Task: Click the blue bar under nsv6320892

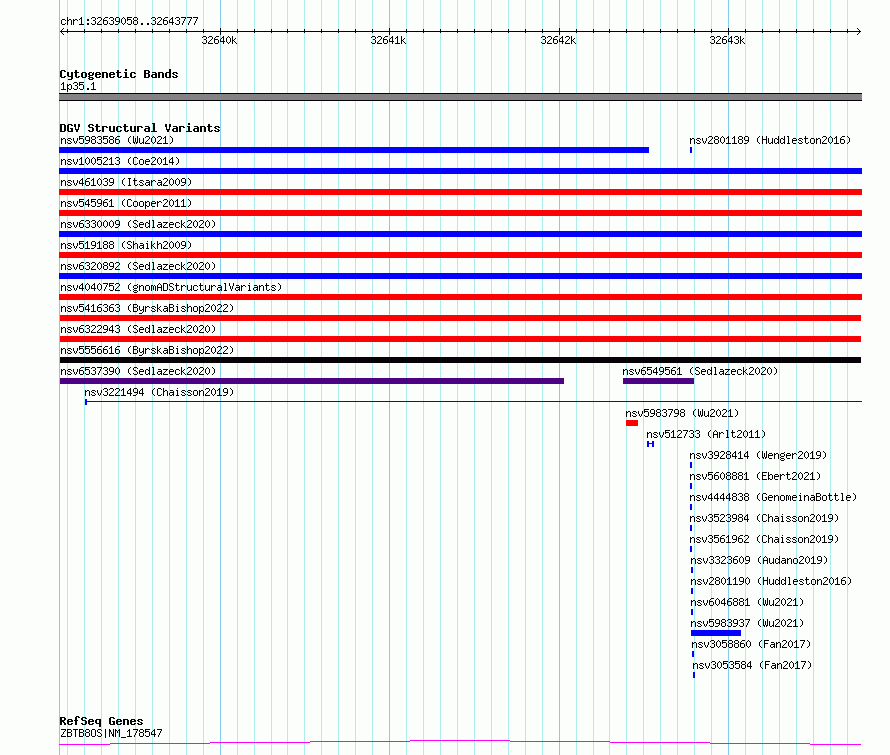Action: click(x=461, y=276)
